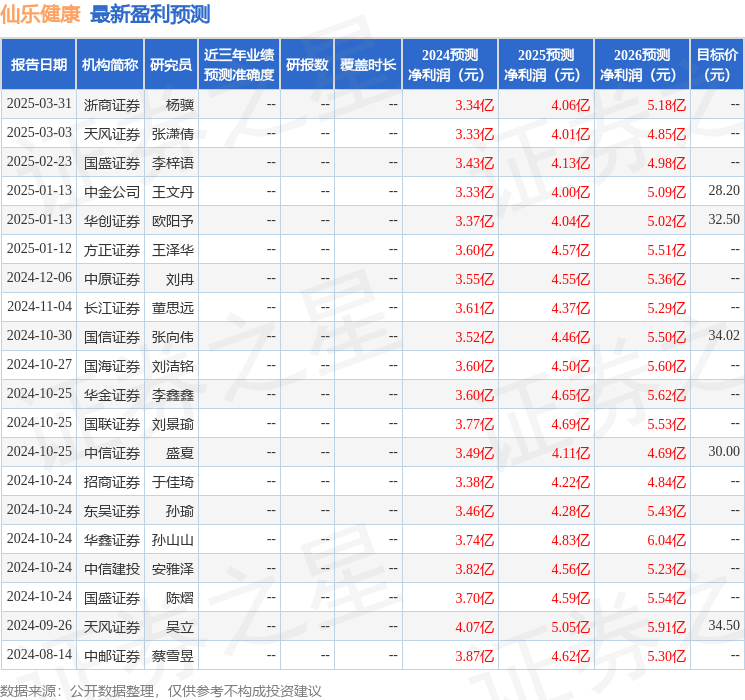
Task: Click 招商证券 institution cell
Action: click(112, 482)
